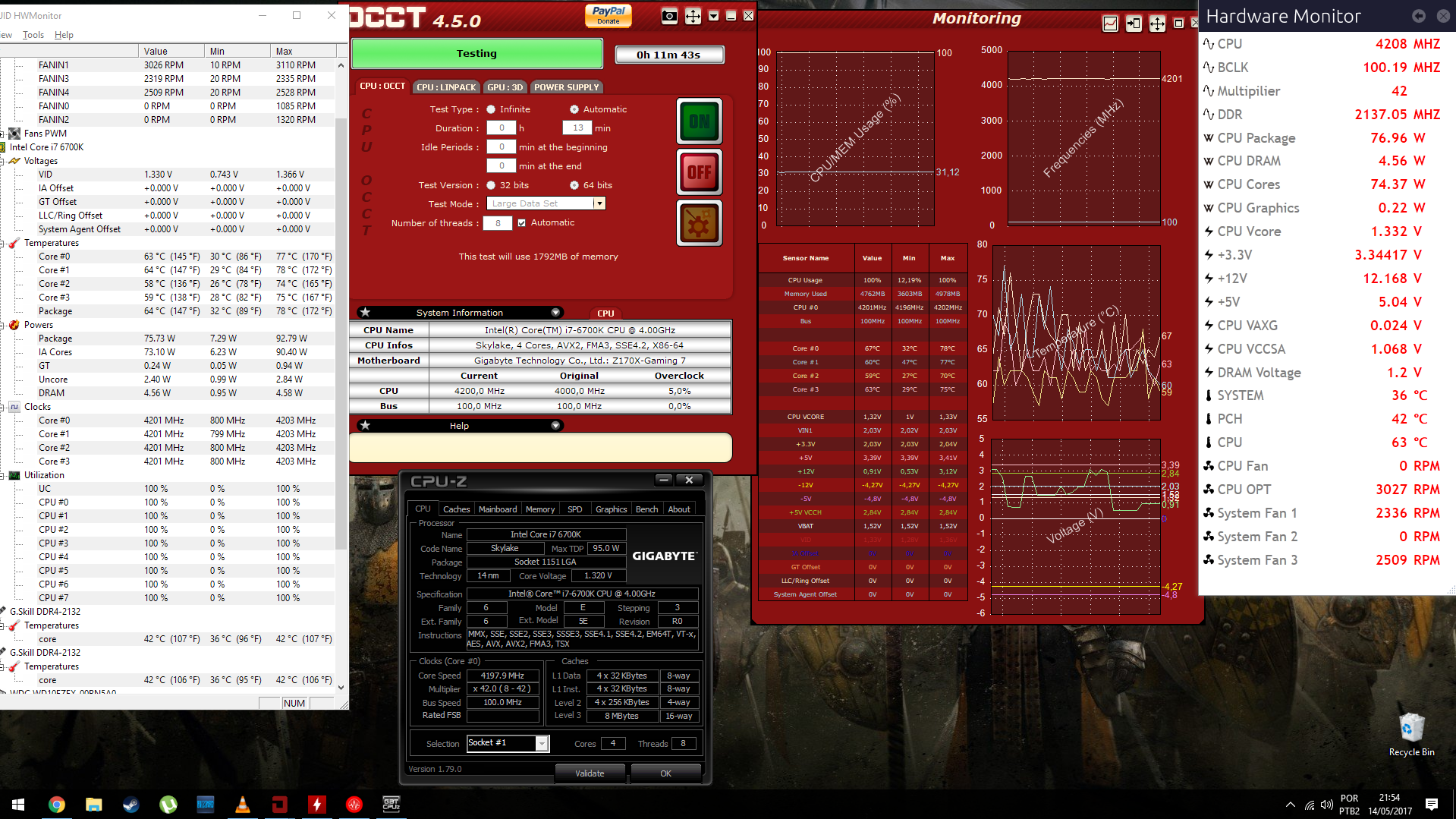Open the Socket #1 selection dropdown
1456x819 pixels.
[542, 744]
